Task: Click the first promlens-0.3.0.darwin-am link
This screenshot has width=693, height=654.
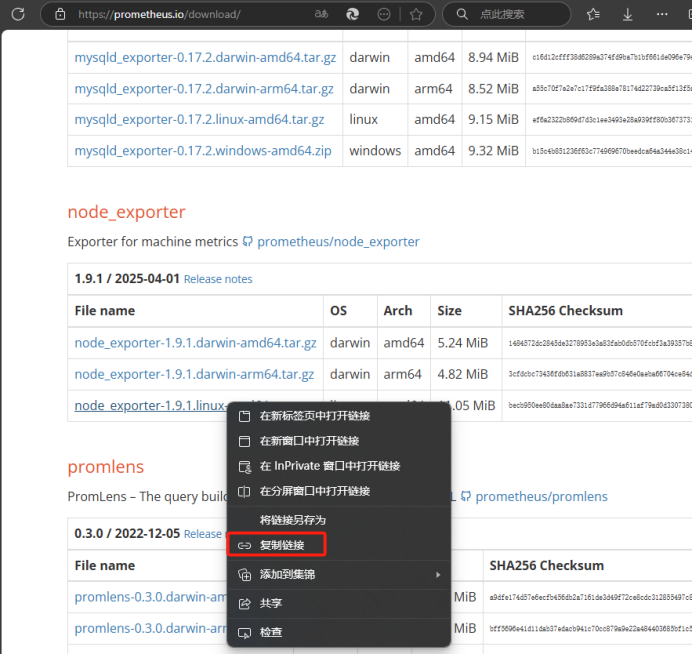Action: coord(150,597)
